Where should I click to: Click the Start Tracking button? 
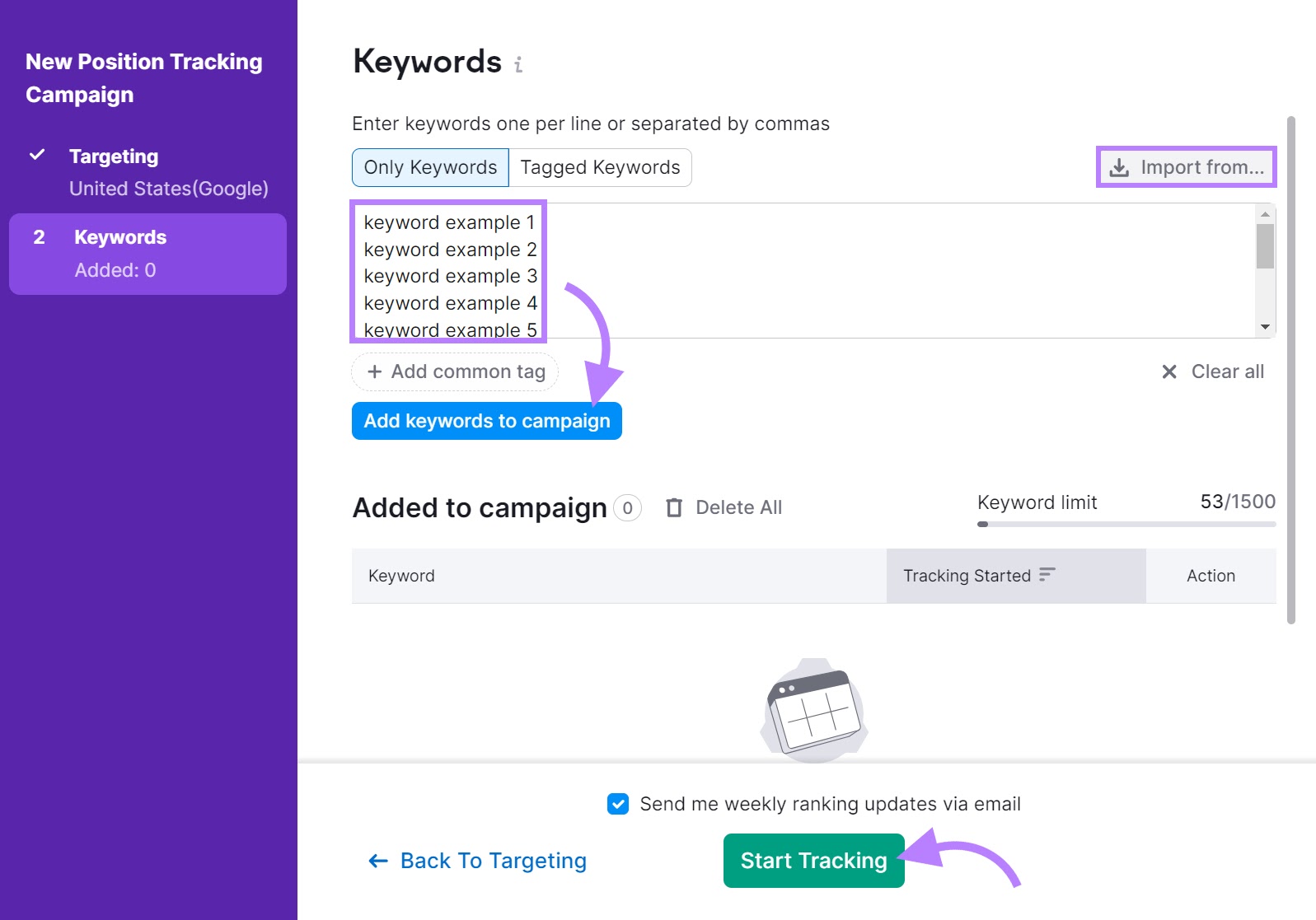813,861
